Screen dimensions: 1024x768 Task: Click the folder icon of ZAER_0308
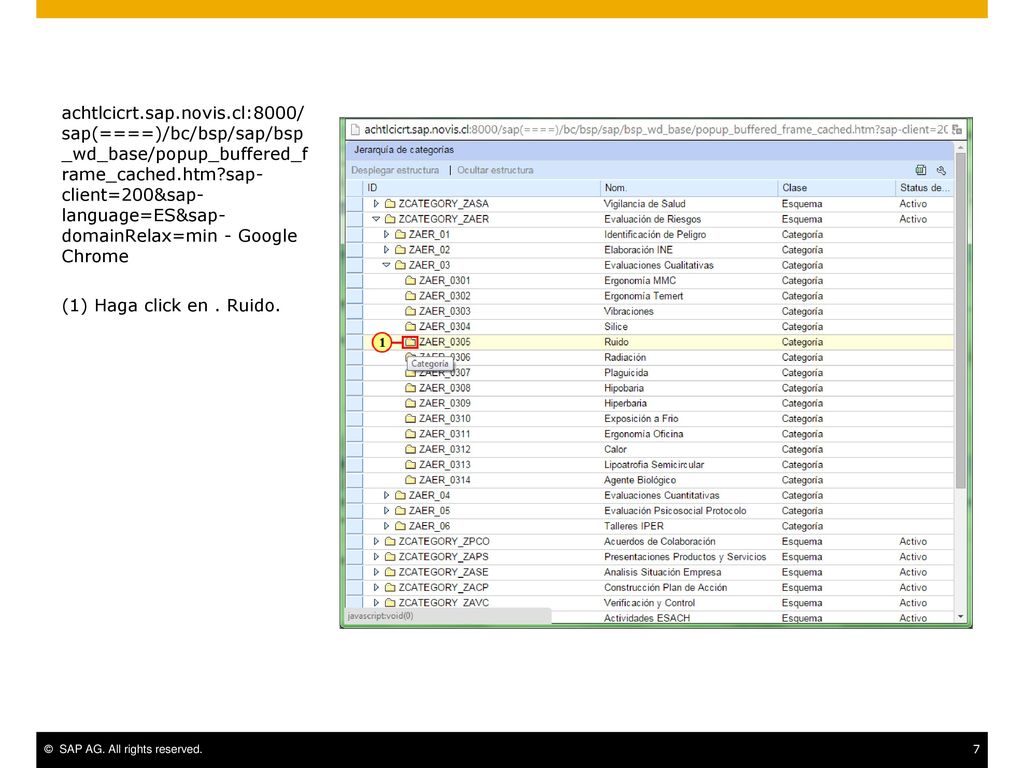[410, 388]
